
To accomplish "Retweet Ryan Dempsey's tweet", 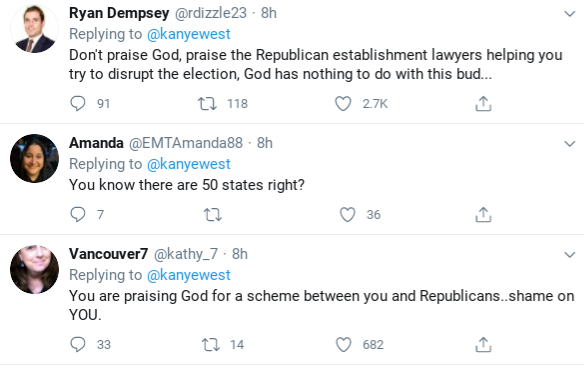I will (x=207, y=103).
